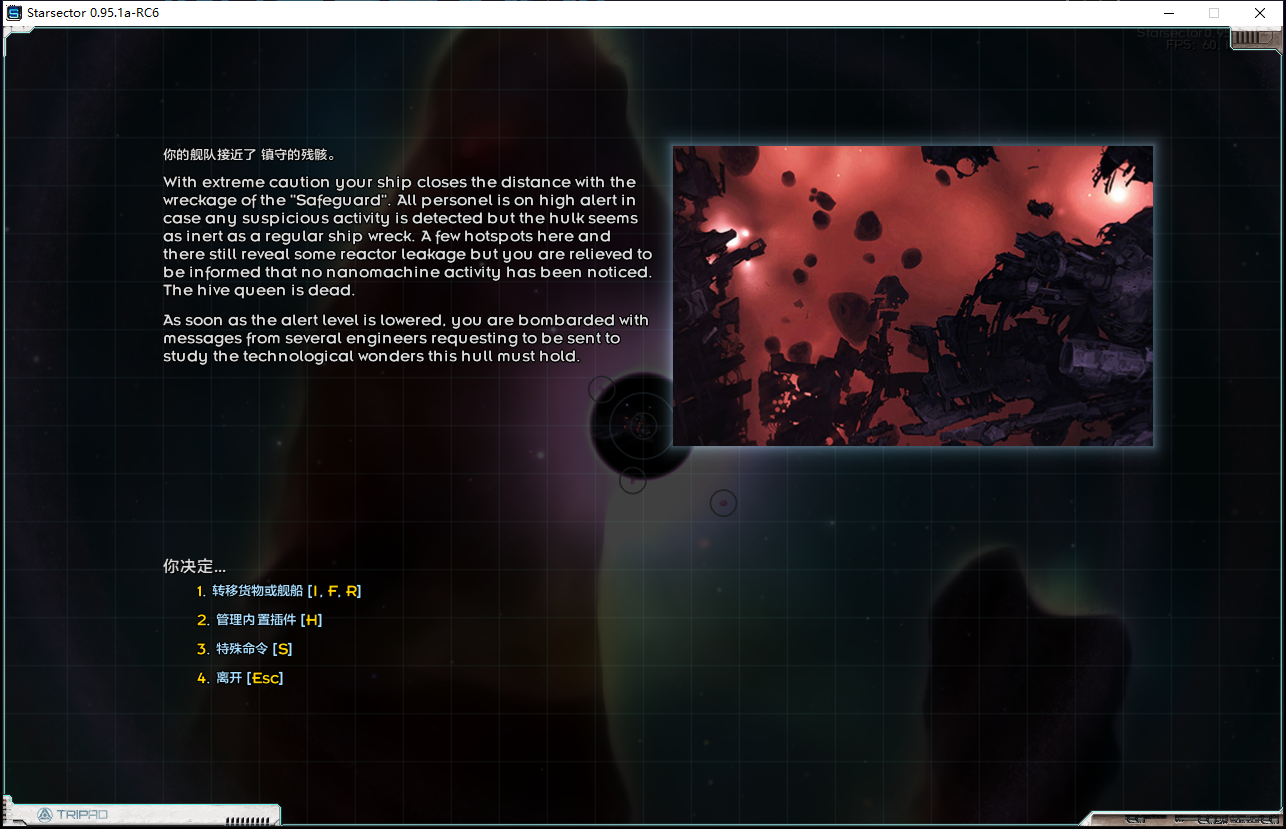
Task: Click the "Starsector 0.95.1a-RC6" window title
Action: click(93, 13)
